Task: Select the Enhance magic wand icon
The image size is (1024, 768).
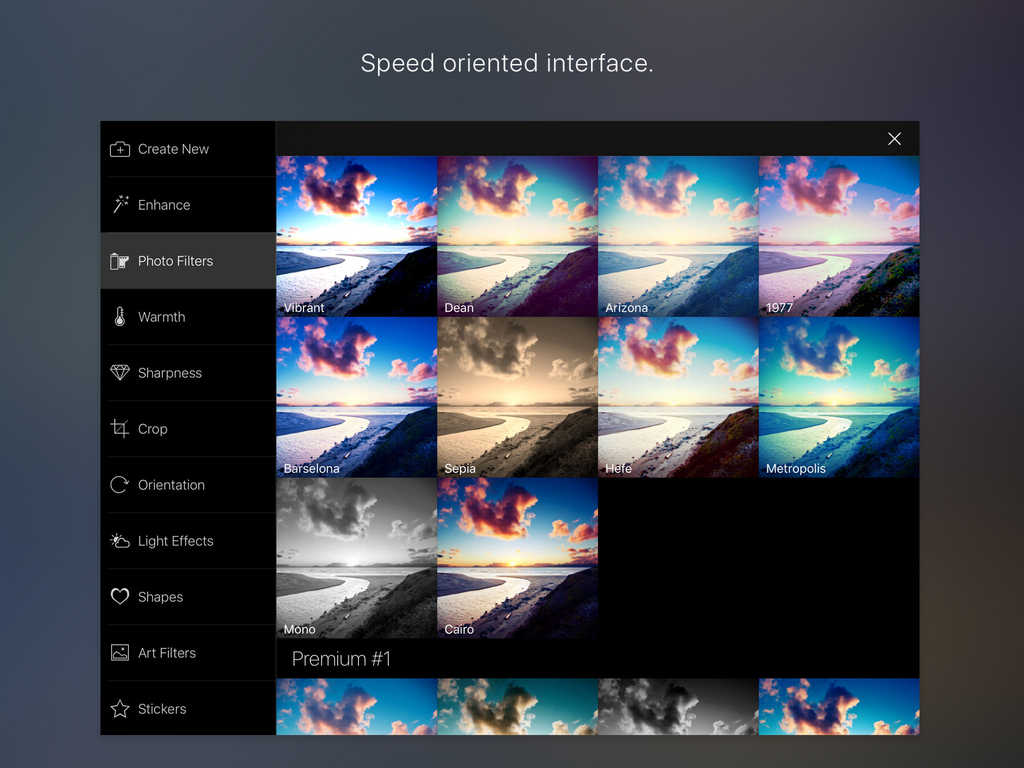Action: coord(120,205)
